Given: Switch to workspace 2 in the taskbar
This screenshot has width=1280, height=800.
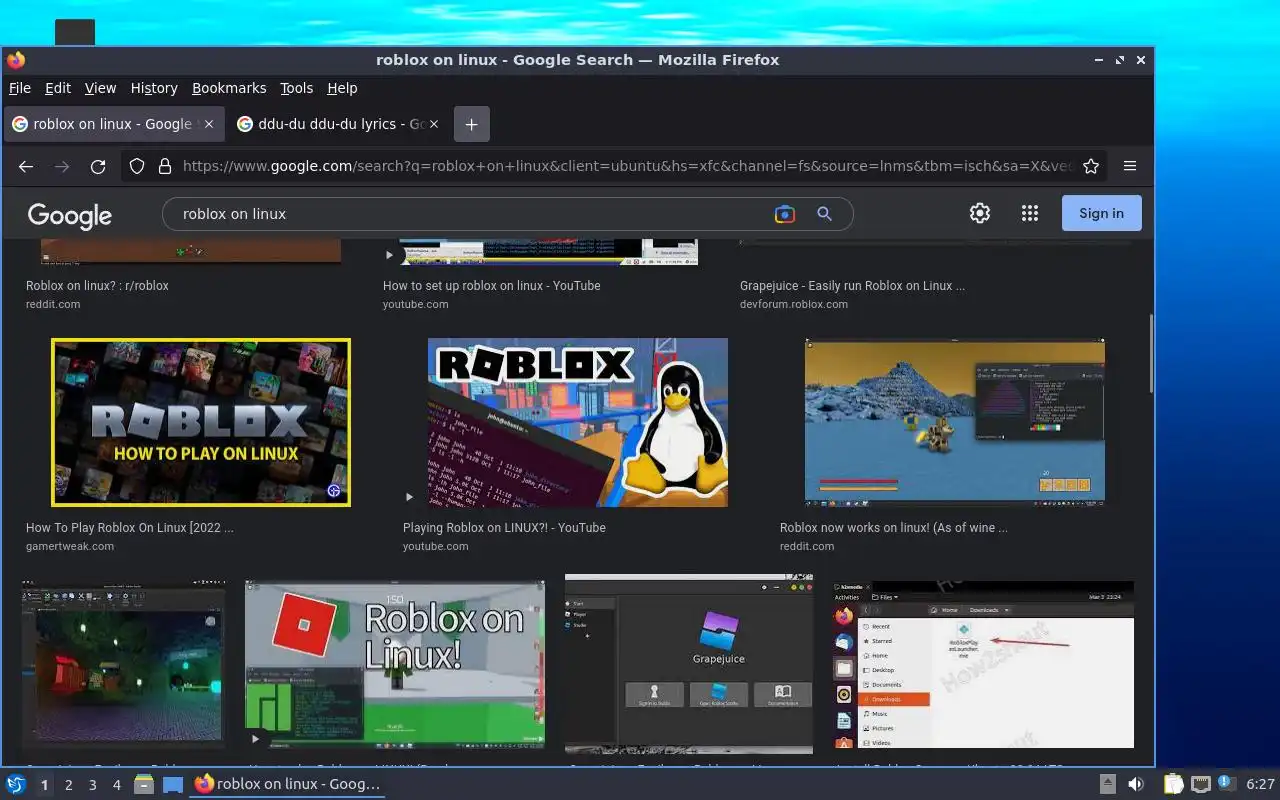Looking at the screenshot, I should [69, 785].
